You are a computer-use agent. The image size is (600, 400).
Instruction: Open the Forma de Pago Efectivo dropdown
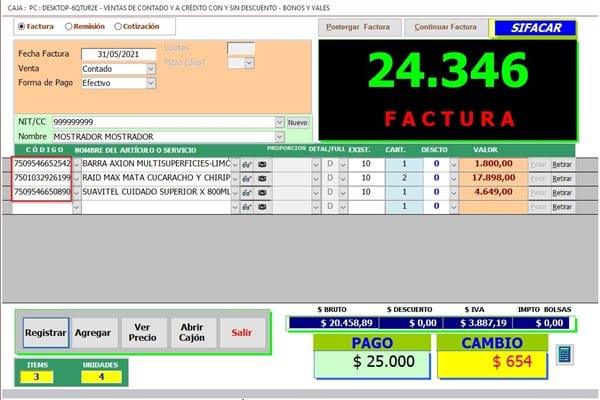click(x=151, y=83)
